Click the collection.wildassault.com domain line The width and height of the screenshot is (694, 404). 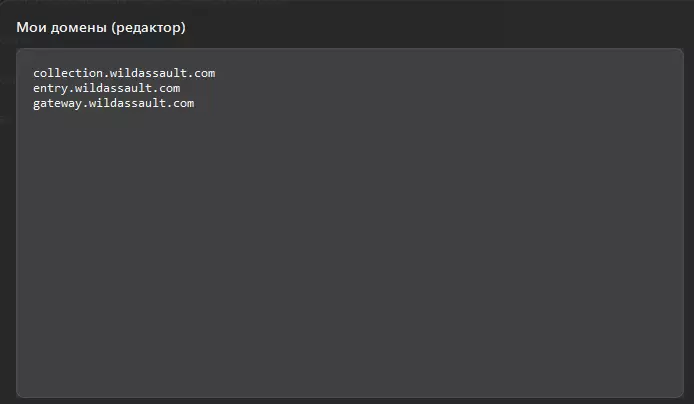pyautogui.click(x=124, y=73)
